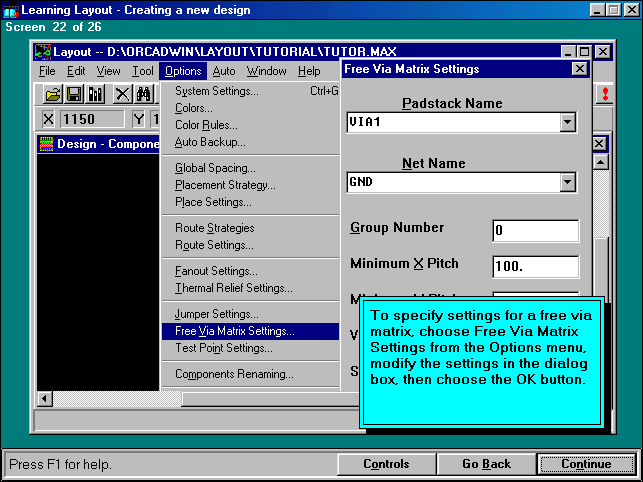Viewport: 643px width, 482px height.
Task: Expand the Net Name dropdown
Action: pos(568,182)
